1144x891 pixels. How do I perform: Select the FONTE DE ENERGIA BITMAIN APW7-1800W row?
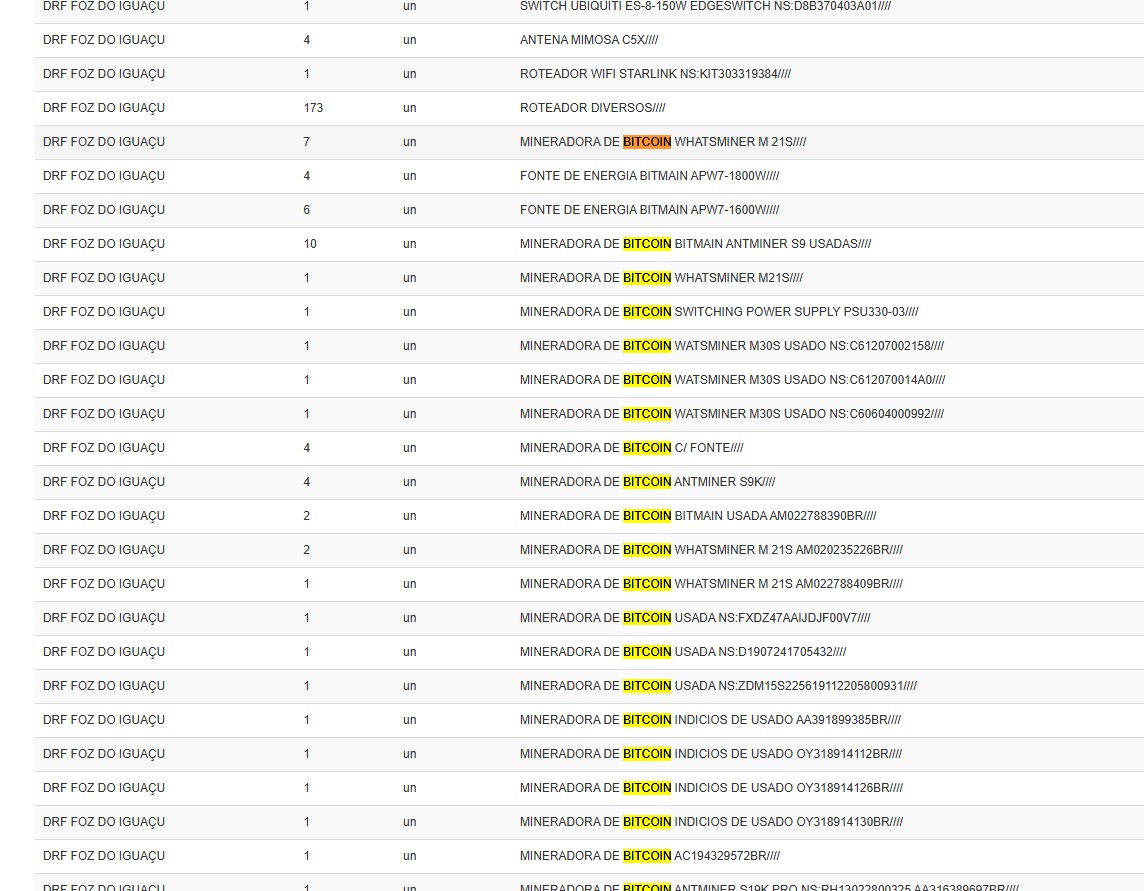(648, 176)
